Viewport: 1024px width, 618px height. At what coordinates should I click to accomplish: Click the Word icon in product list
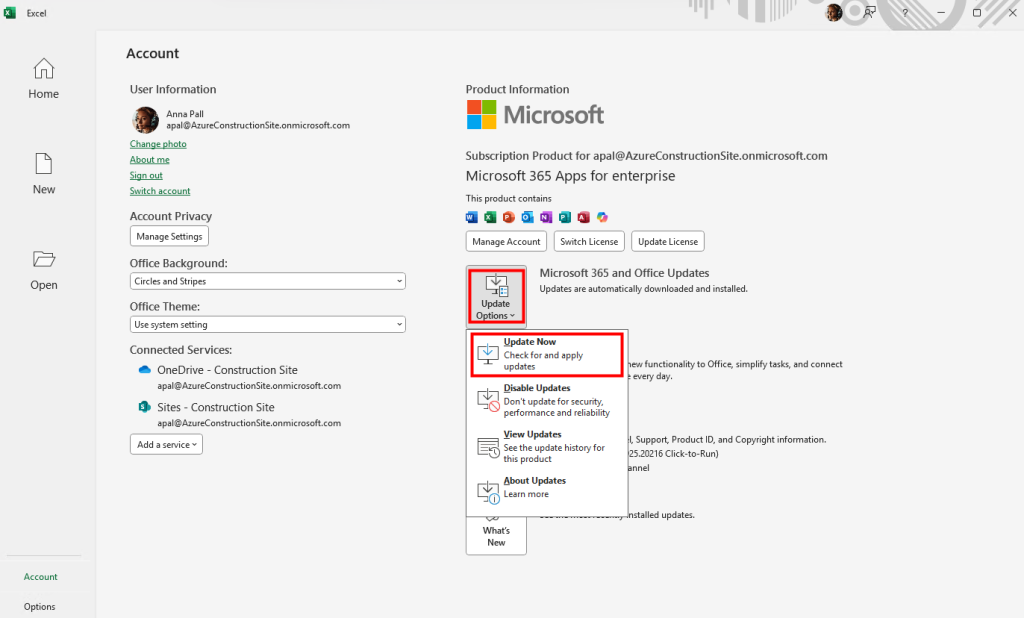point(472,218)
